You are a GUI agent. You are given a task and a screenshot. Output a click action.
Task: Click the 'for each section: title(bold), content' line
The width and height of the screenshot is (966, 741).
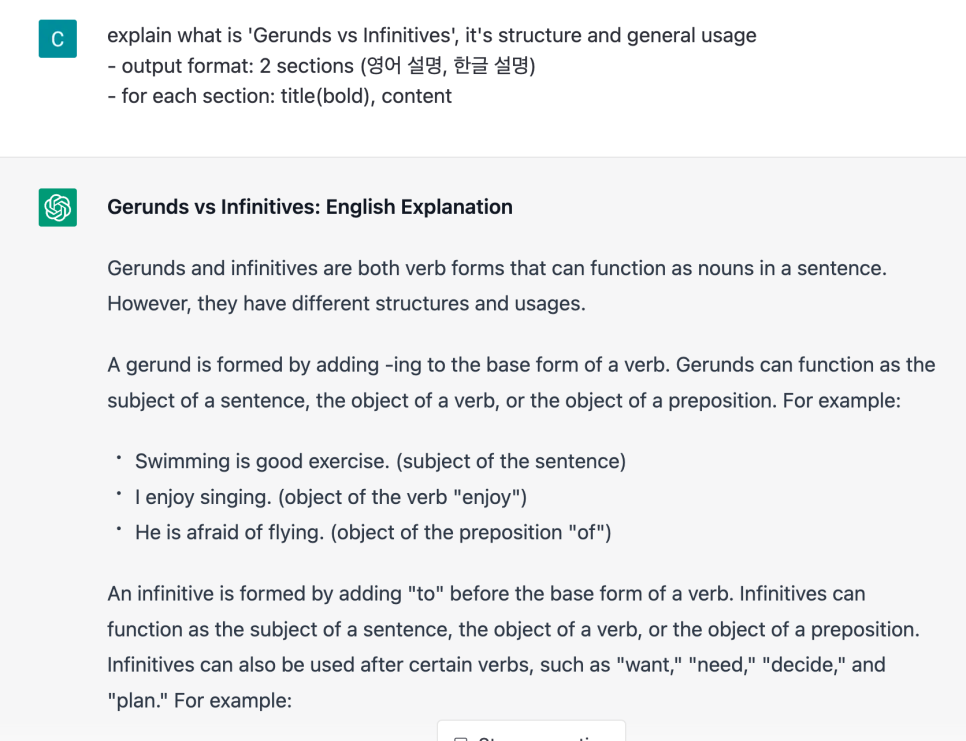(x=280, y=96)
